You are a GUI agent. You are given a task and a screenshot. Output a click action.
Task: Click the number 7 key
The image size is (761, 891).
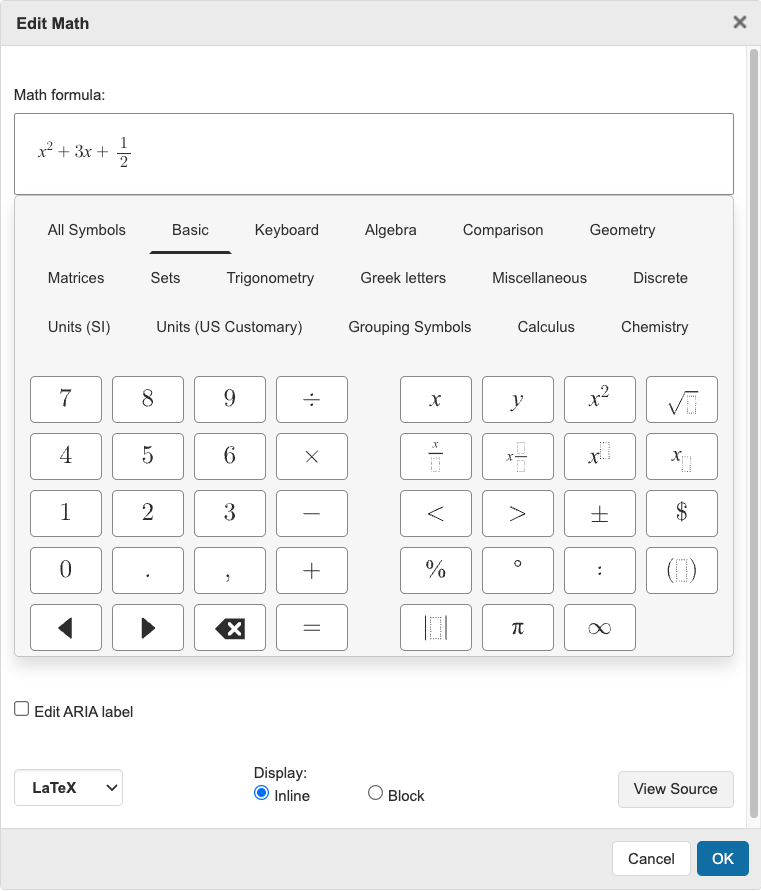(66, 399)
